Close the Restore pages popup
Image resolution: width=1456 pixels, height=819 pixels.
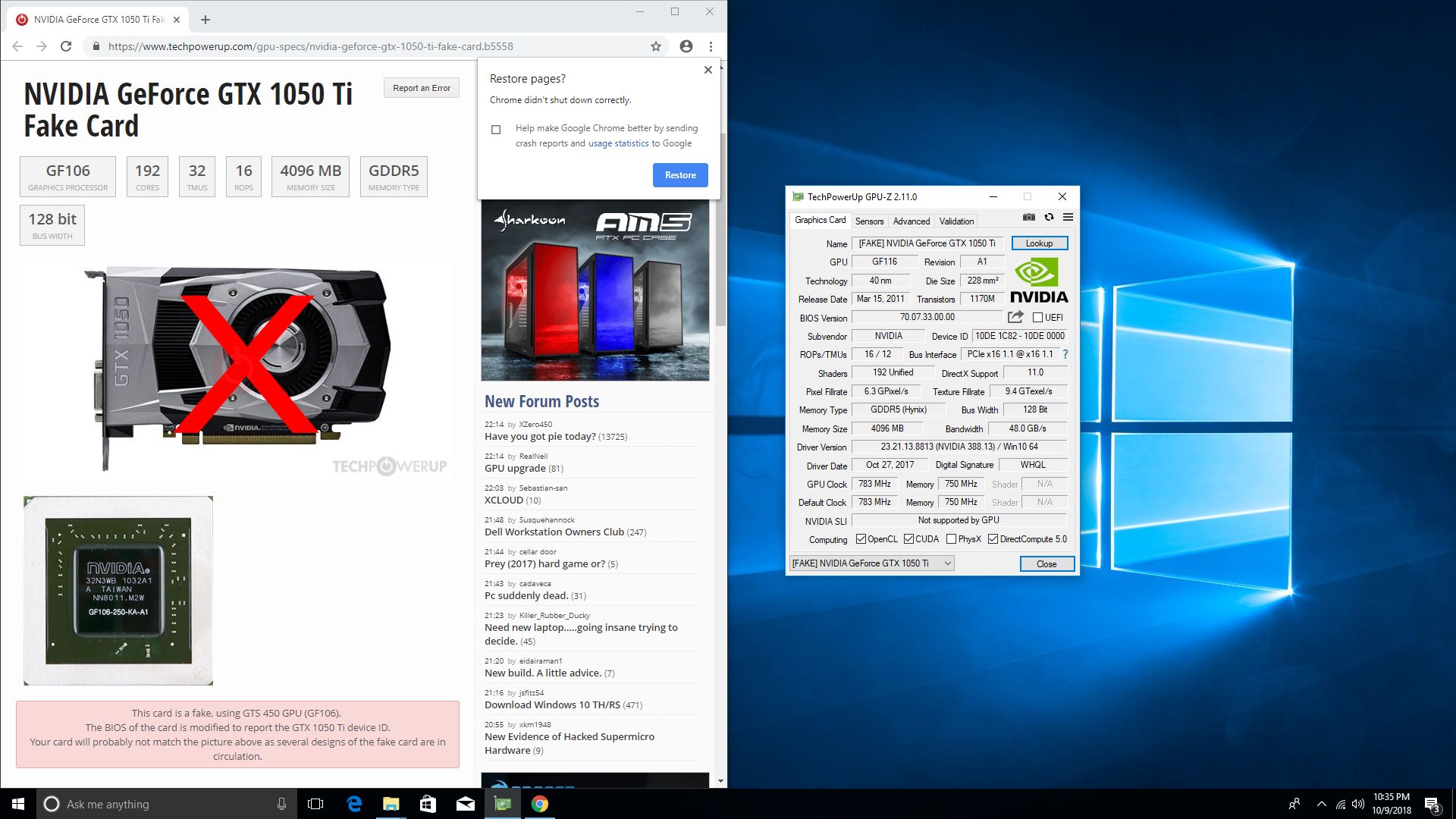tap(708, 70)
